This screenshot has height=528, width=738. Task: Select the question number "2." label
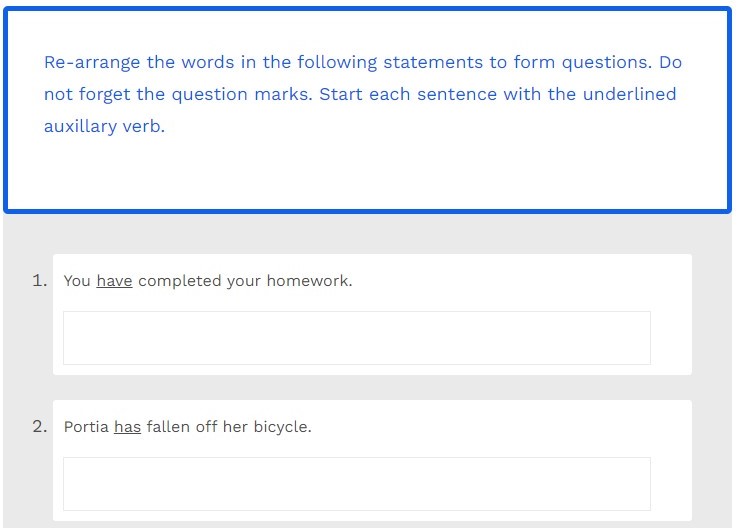(x=40, y=427)
